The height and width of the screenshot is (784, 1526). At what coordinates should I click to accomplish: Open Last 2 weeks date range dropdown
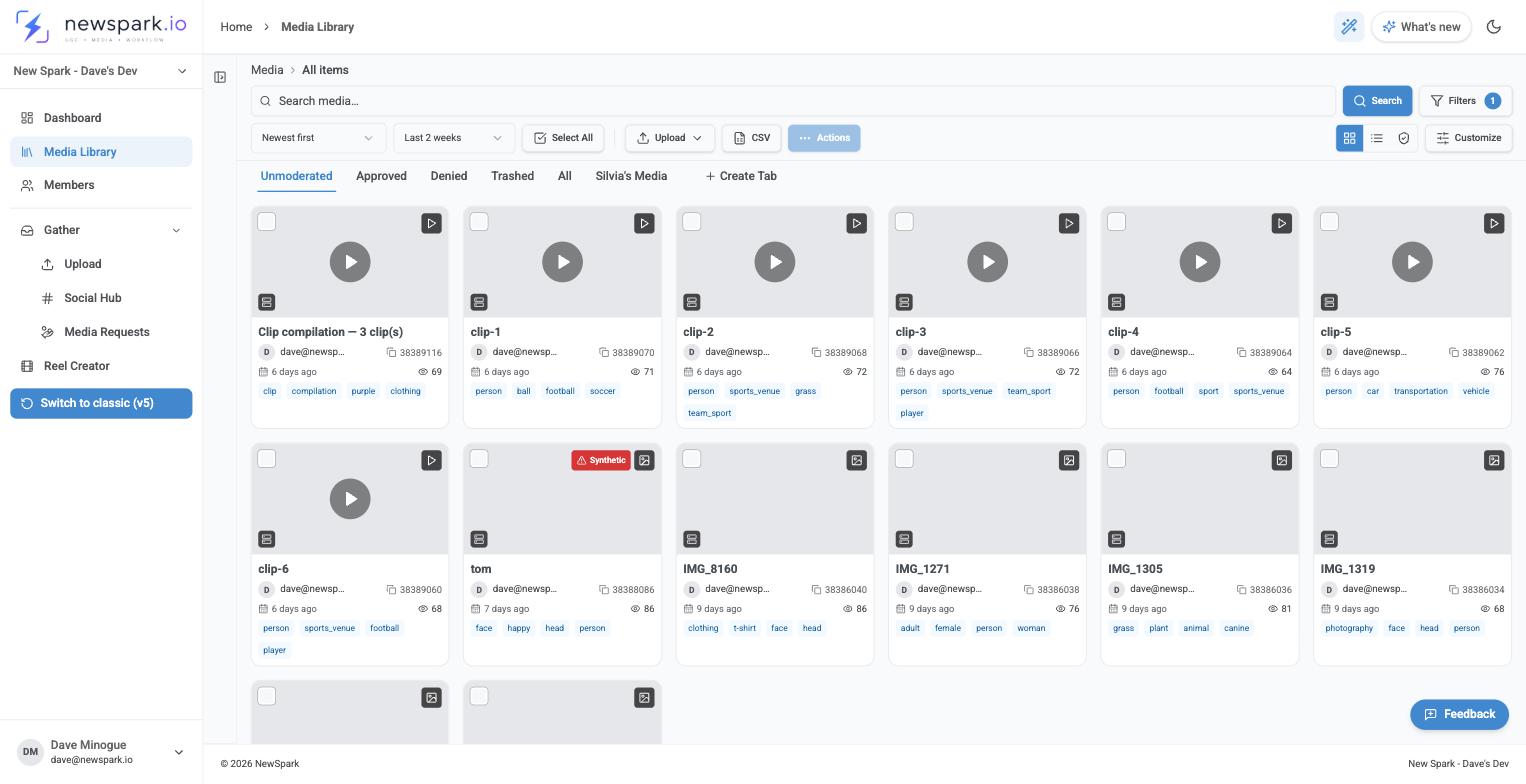(x=454, y=138)
